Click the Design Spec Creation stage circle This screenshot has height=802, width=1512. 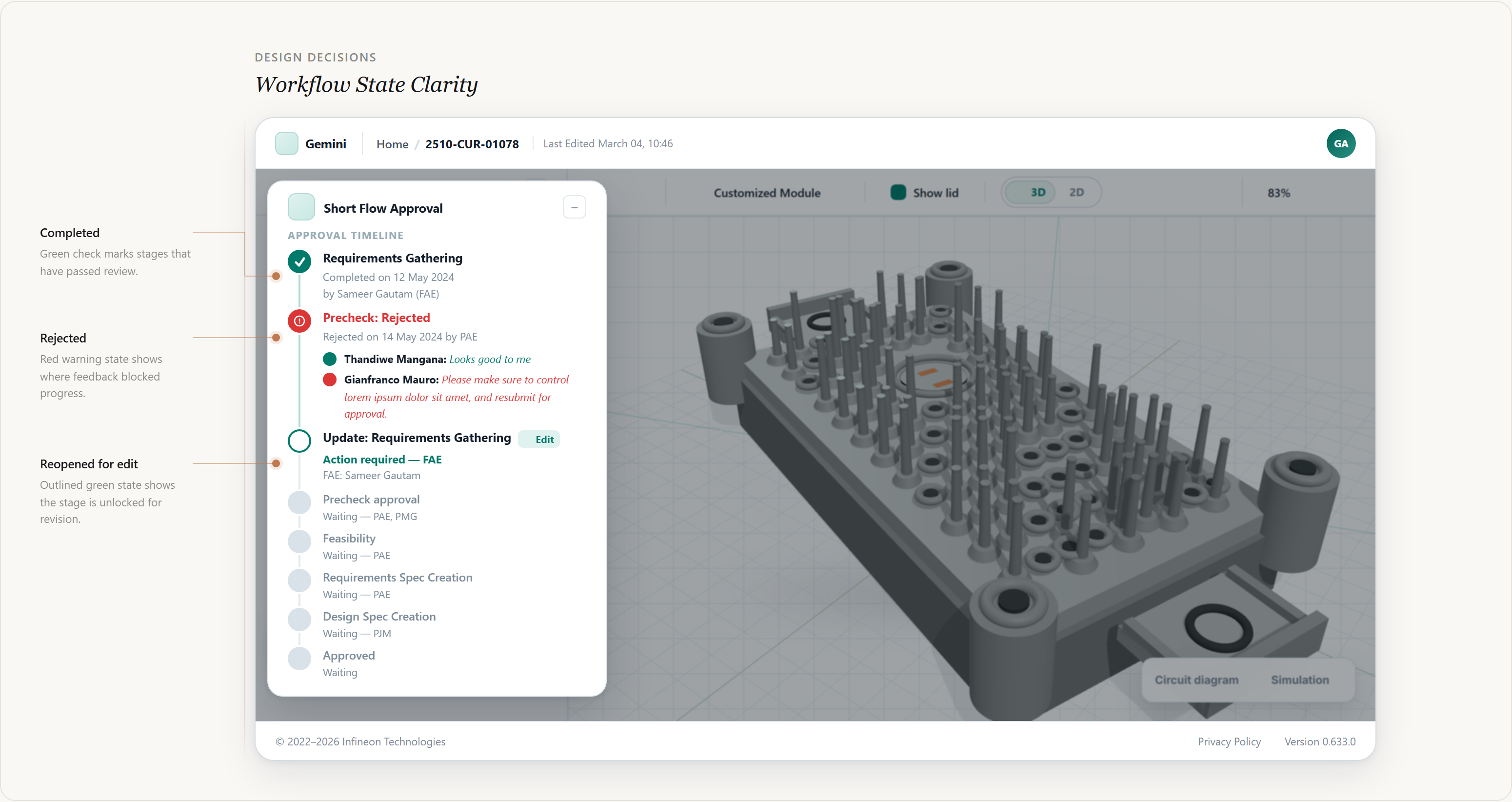[x=299, y=620]
